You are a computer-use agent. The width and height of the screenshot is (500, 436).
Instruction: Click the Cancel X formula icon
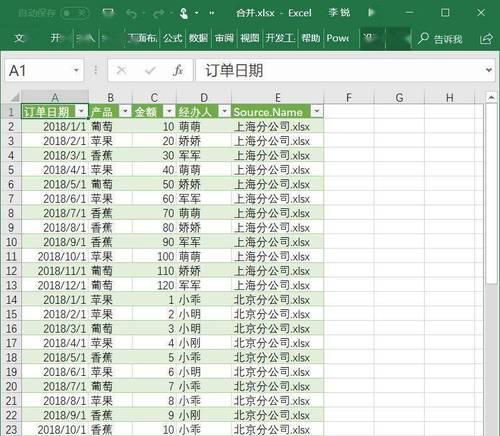pos(121,70)
